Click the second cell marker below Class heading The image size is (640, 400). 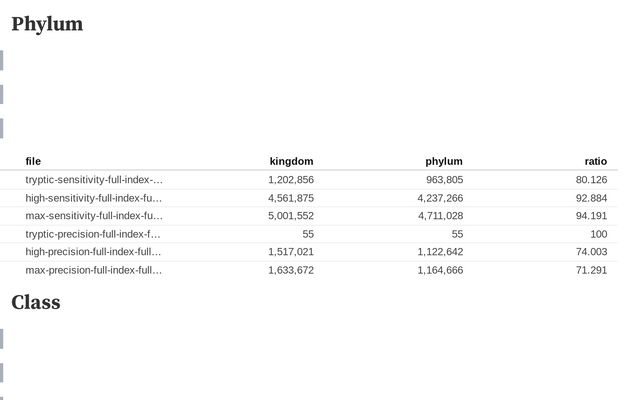click(2, 372)
